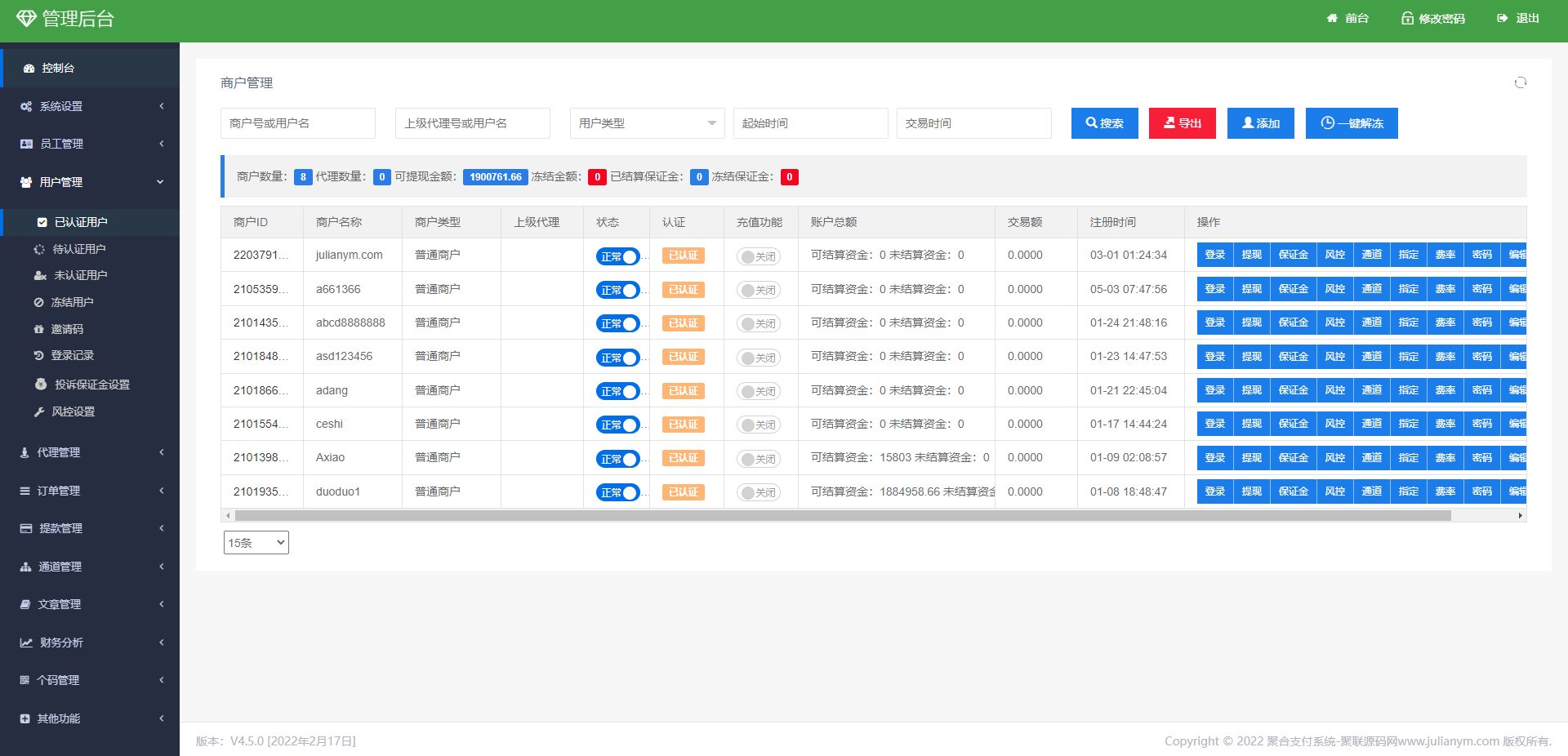Image resolution: width=1568 pixels, height=756 pixels.
Task: Click the table horizontal scrollbar thumb
Action: [x=843, y=515]
